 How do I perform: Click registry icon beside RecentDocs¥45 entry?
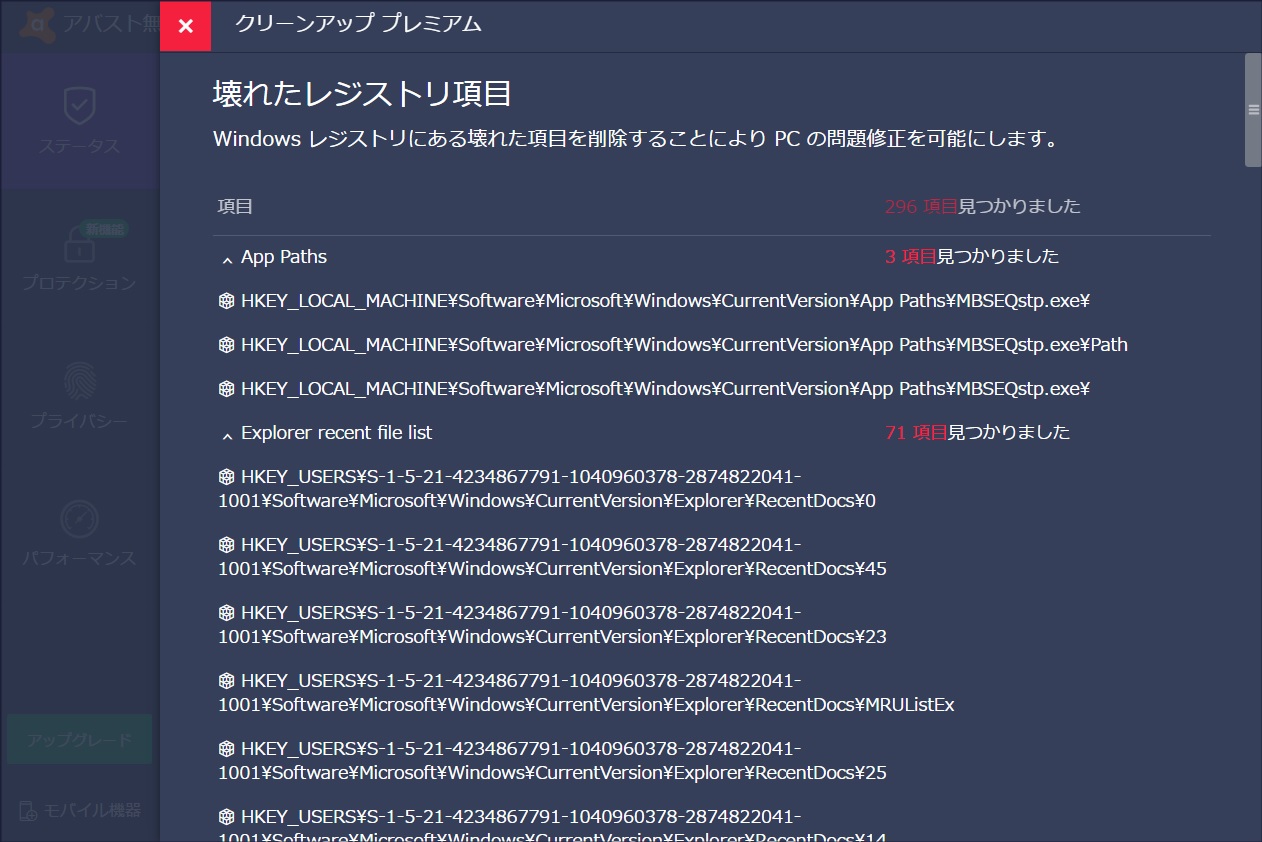pos(227,545)
